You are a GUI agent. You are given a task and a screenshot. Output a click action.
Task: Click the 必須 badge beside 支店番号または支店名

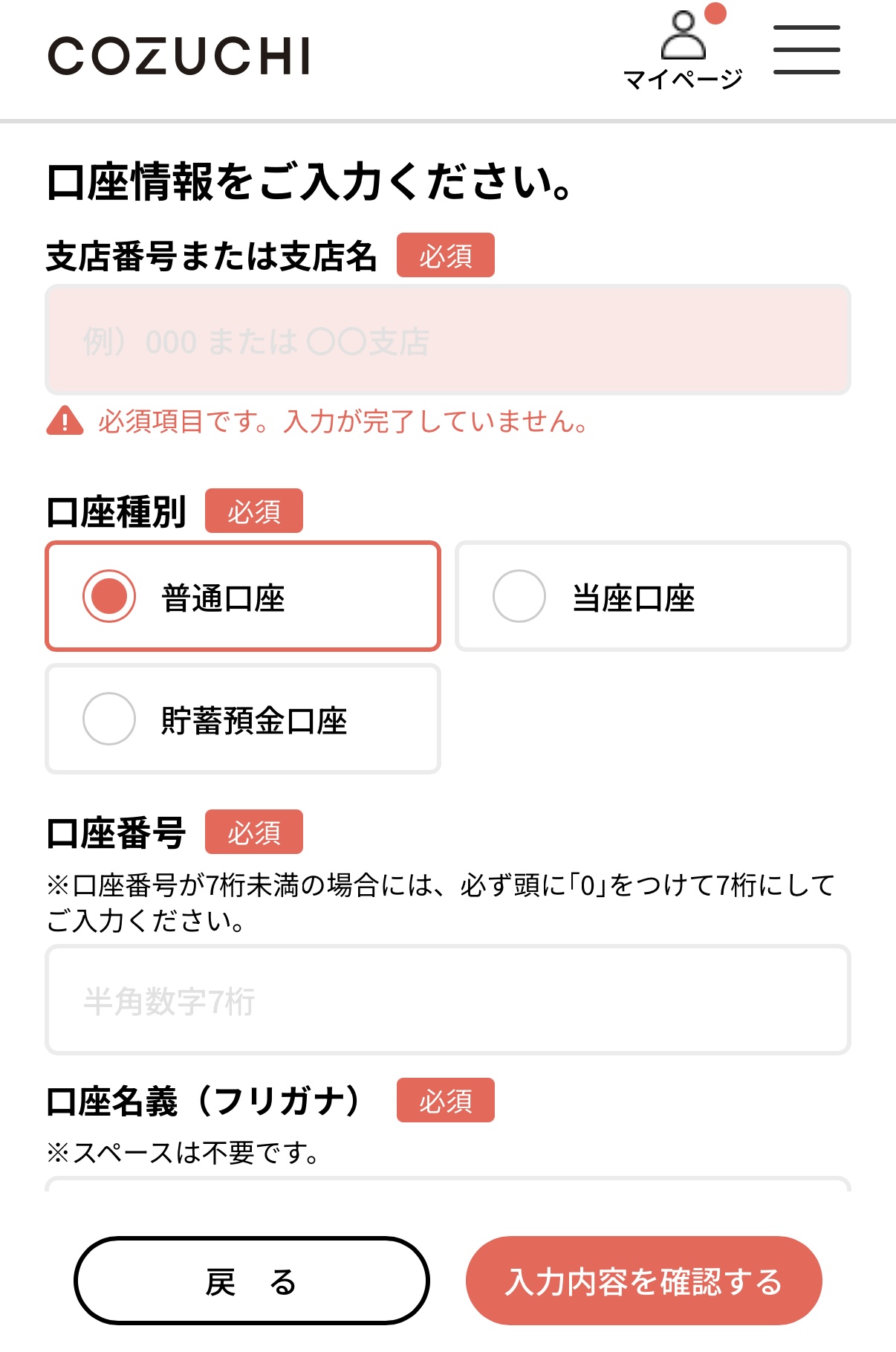point(445,256)
